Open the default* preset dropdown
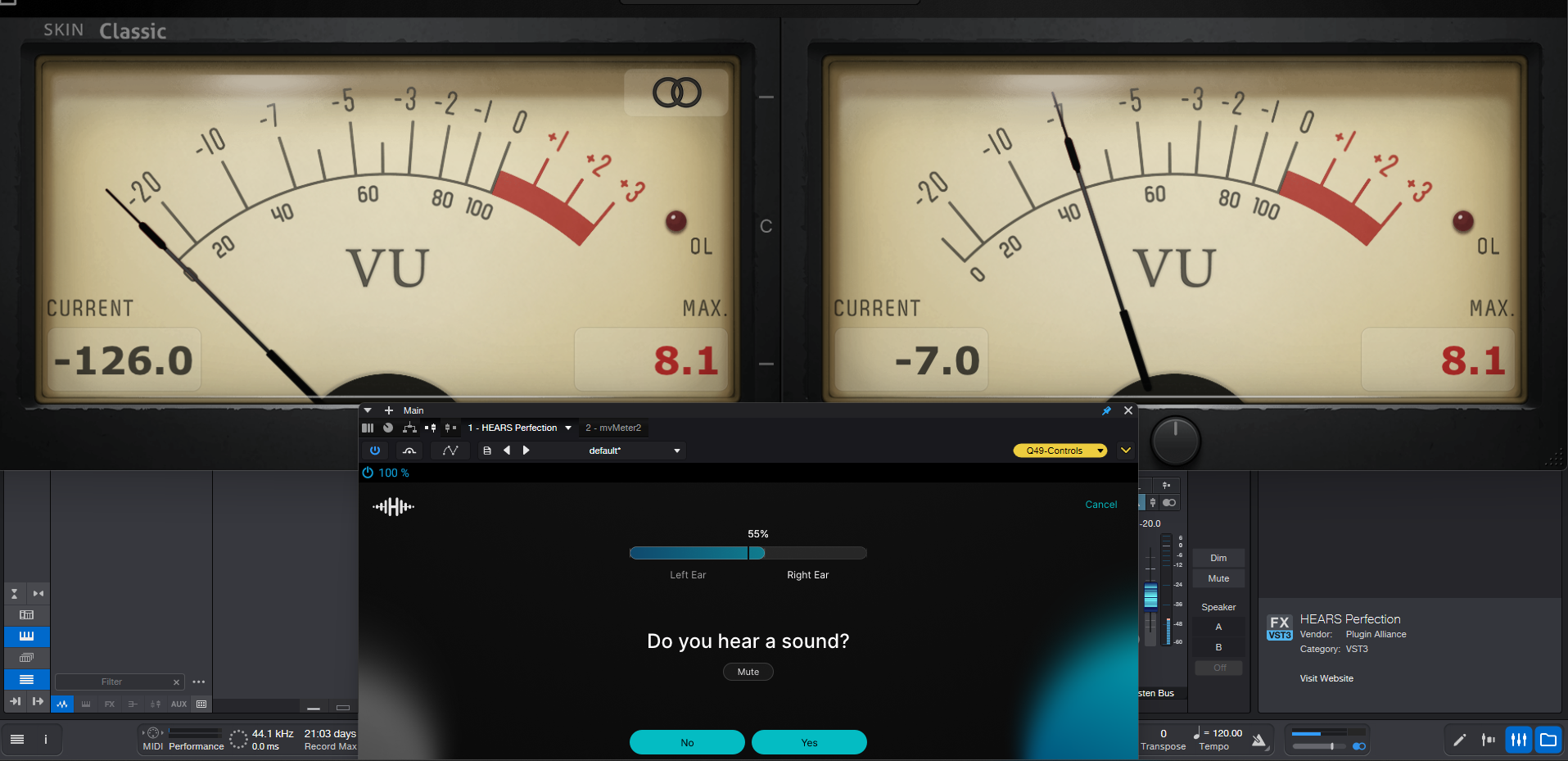Viewport: 1568px width, 761px height. [x=609, y=451]
